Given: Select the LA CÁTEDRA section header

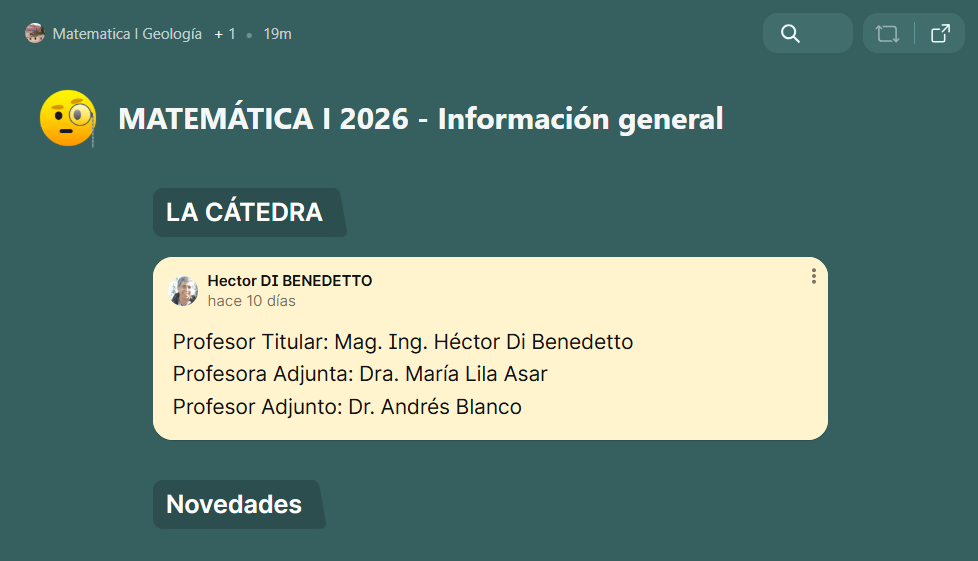Looking at the screenshot, I should pyautogui.click(x=245, y=212).
